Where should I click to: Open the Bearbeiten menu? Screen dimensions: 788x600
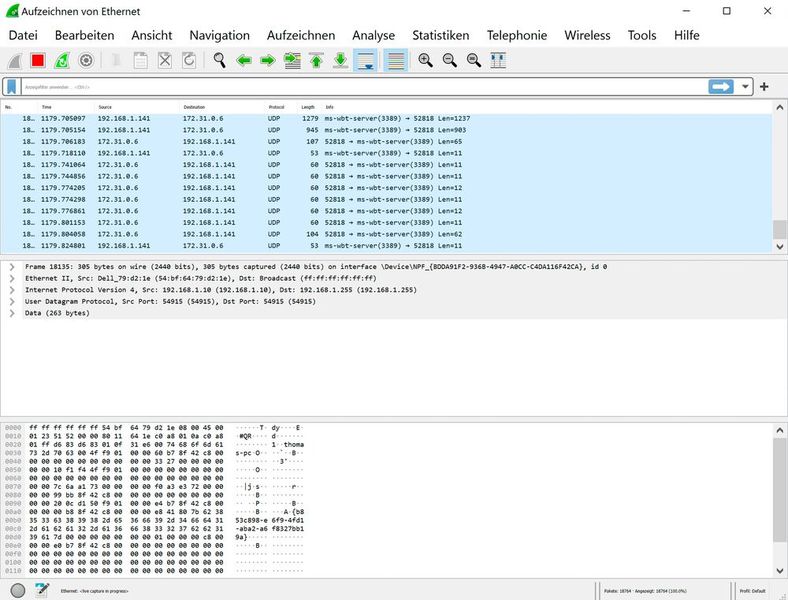coord(84,35)
